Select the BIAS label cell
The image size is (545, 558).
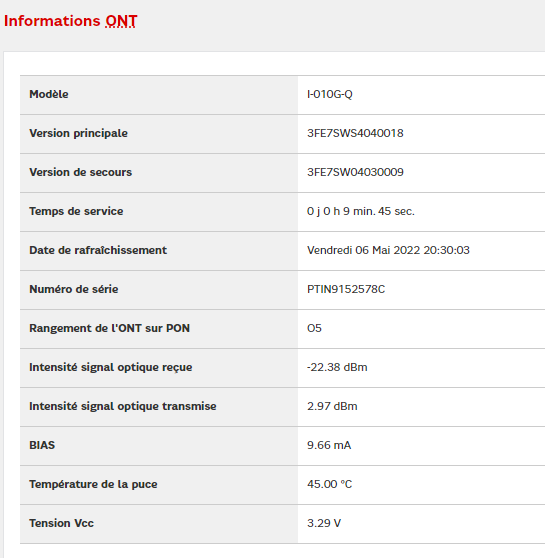[x=159, y=446]
